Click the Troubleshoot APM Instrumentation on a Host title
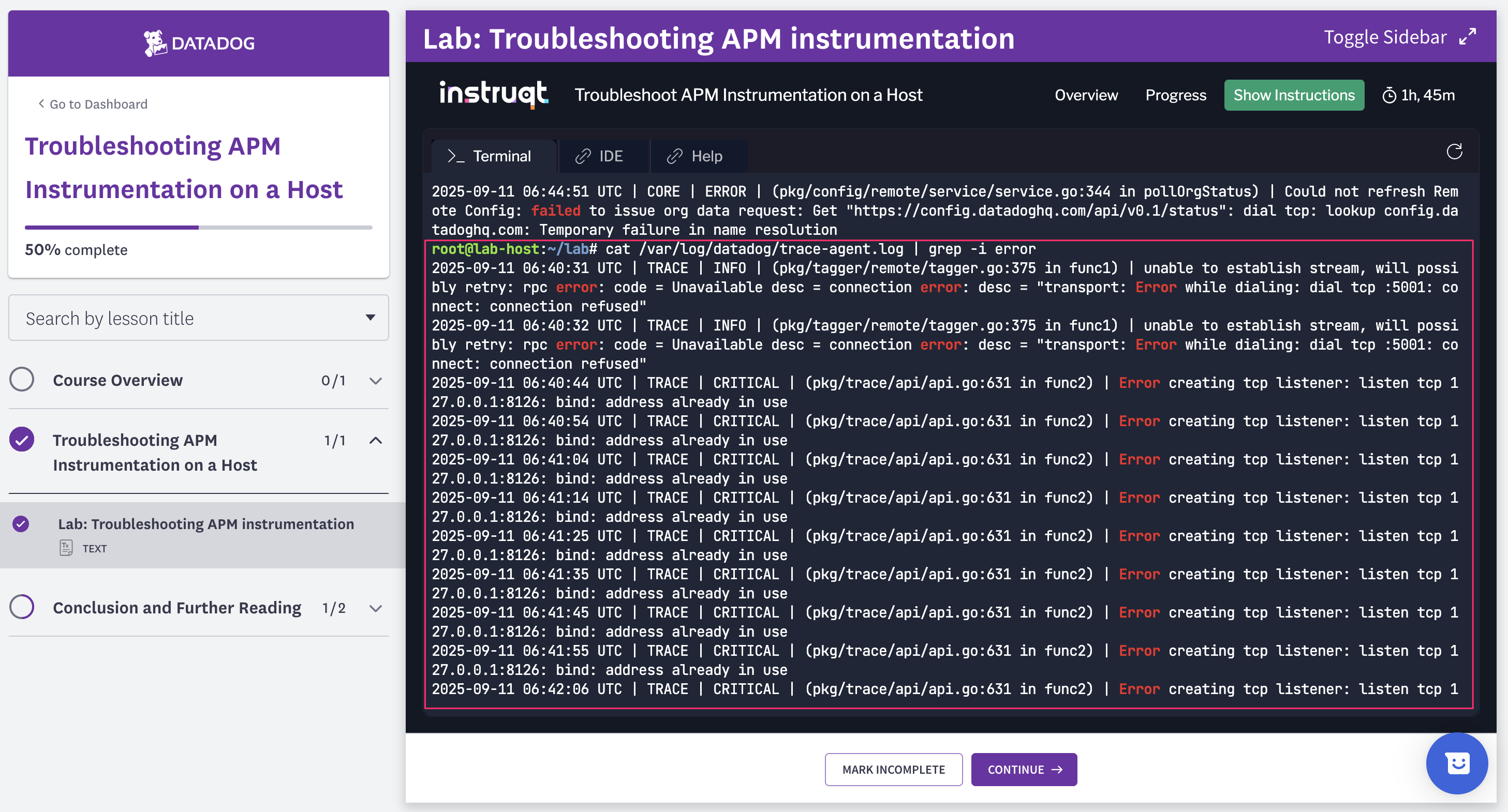1508x812 pixels. click(748, 95)
